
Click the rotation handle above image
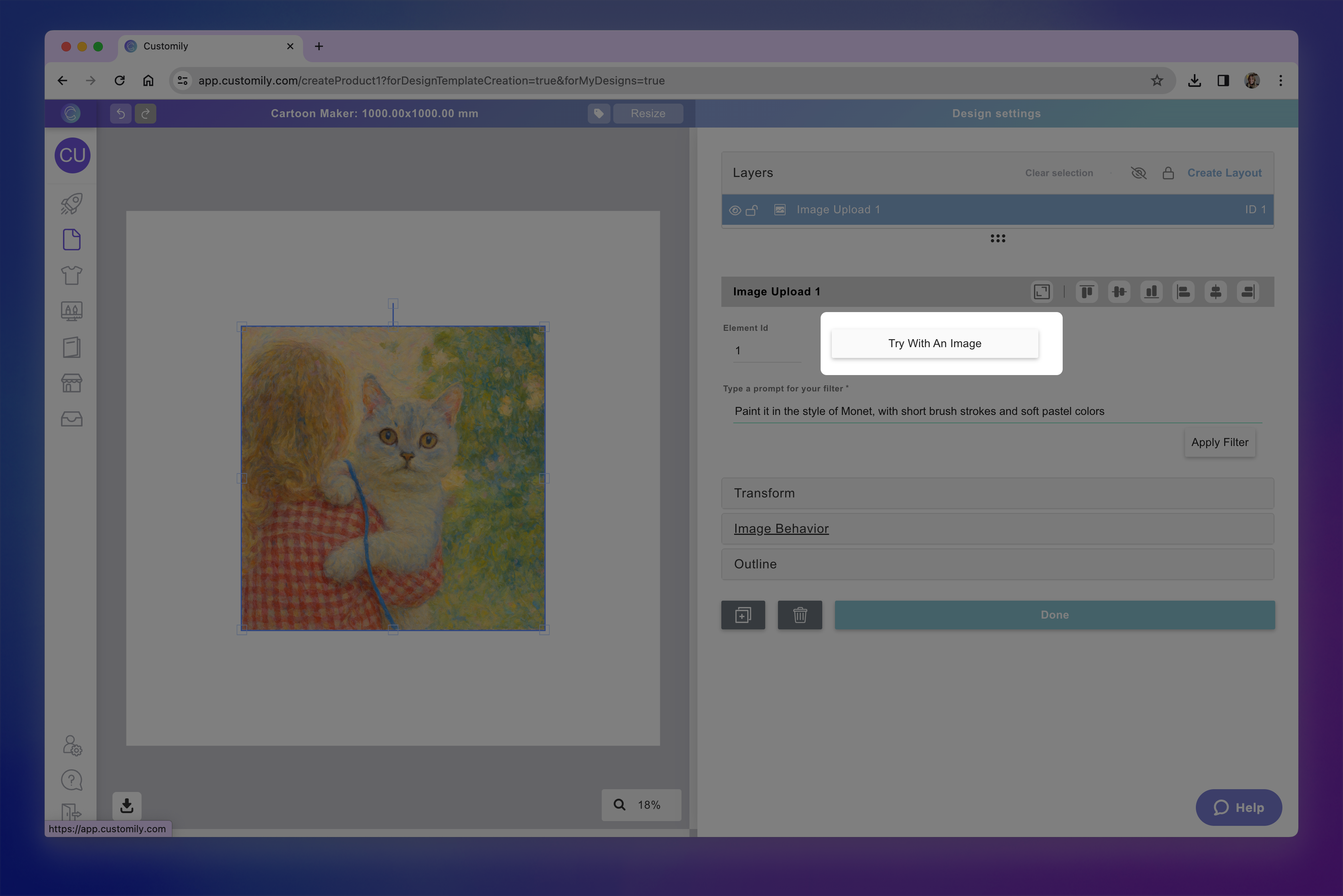(393, 303)
